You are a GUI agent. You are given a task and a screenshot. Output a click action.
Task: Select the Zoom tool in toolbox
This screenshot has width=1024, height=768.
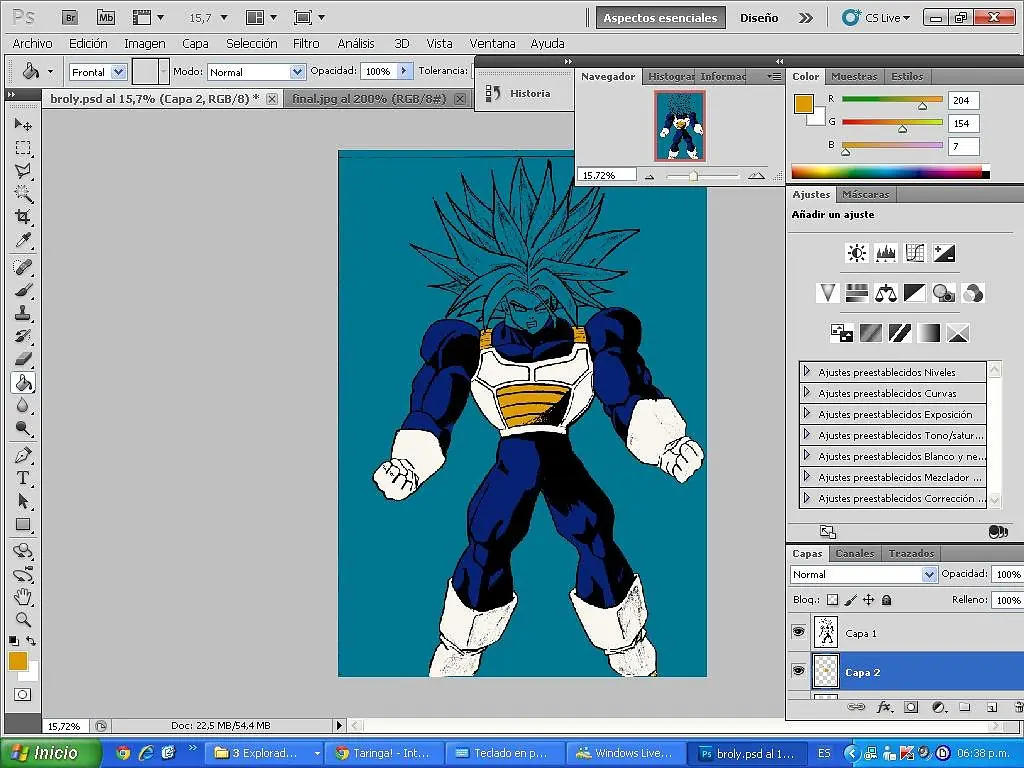point(23,619)
